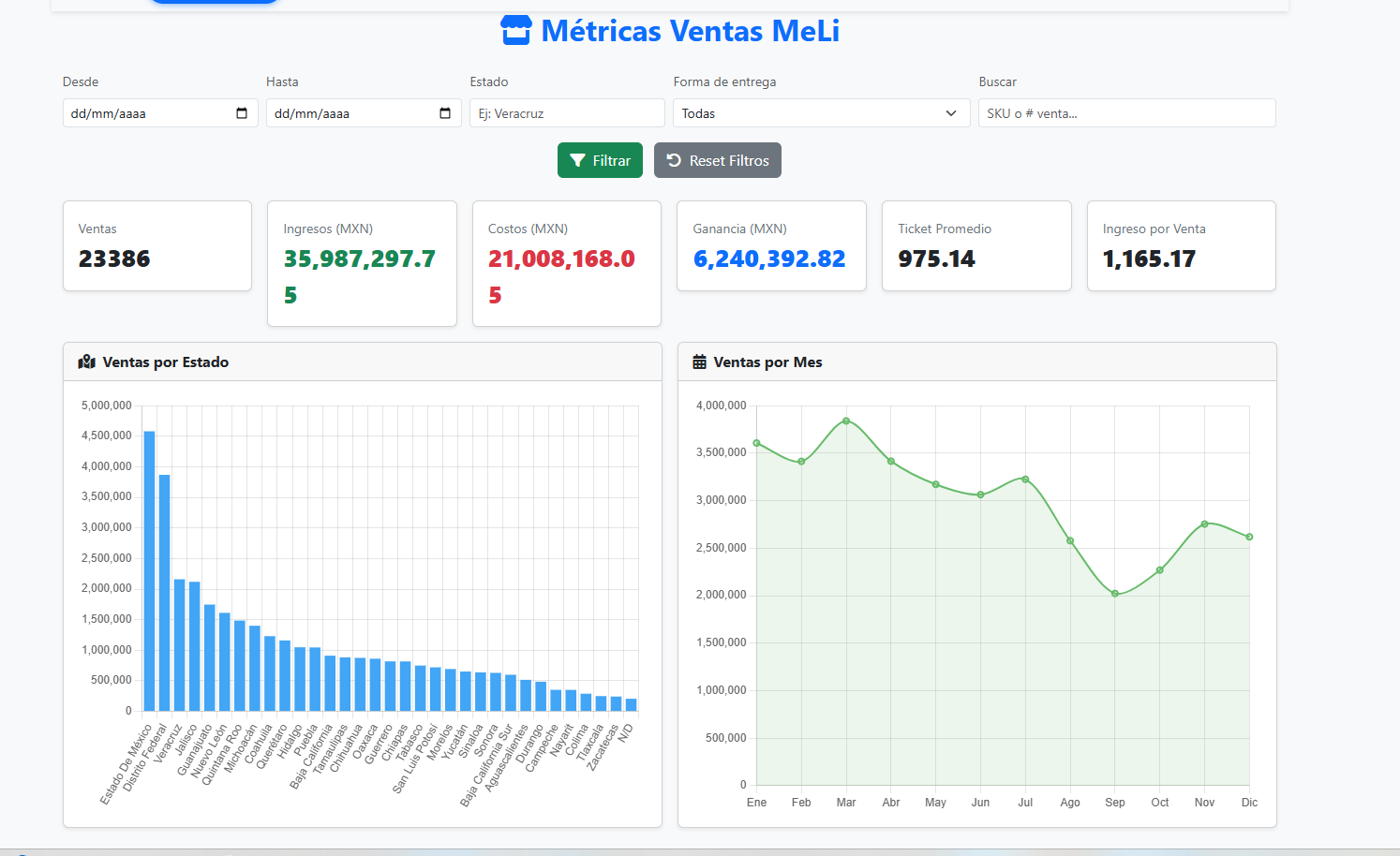1400x856 pixels.
Task: Click the 5,000,000 axis label in bar chart
Action: [x=107, y=406]
